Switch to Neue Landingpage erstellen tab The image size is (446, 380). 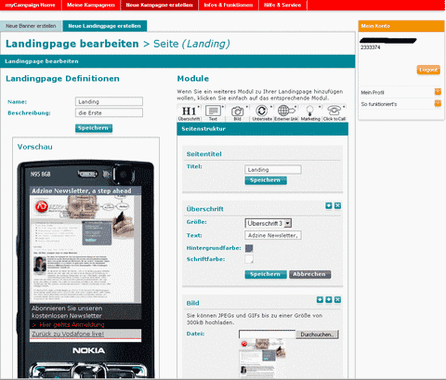(105, 26)
